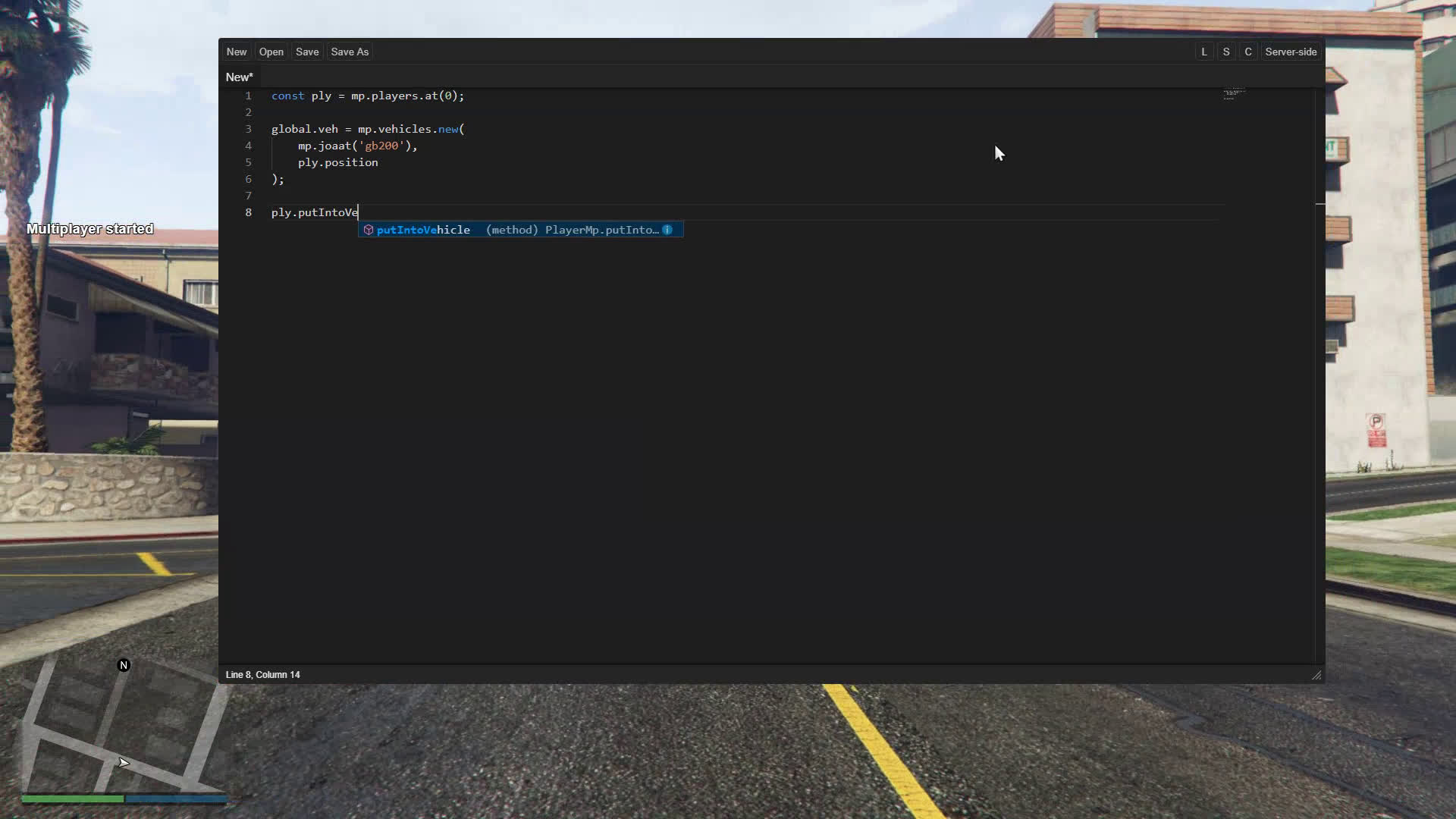Switch to the New* file tab
The image size is (1456, 819).
click(x=240, y=77)
